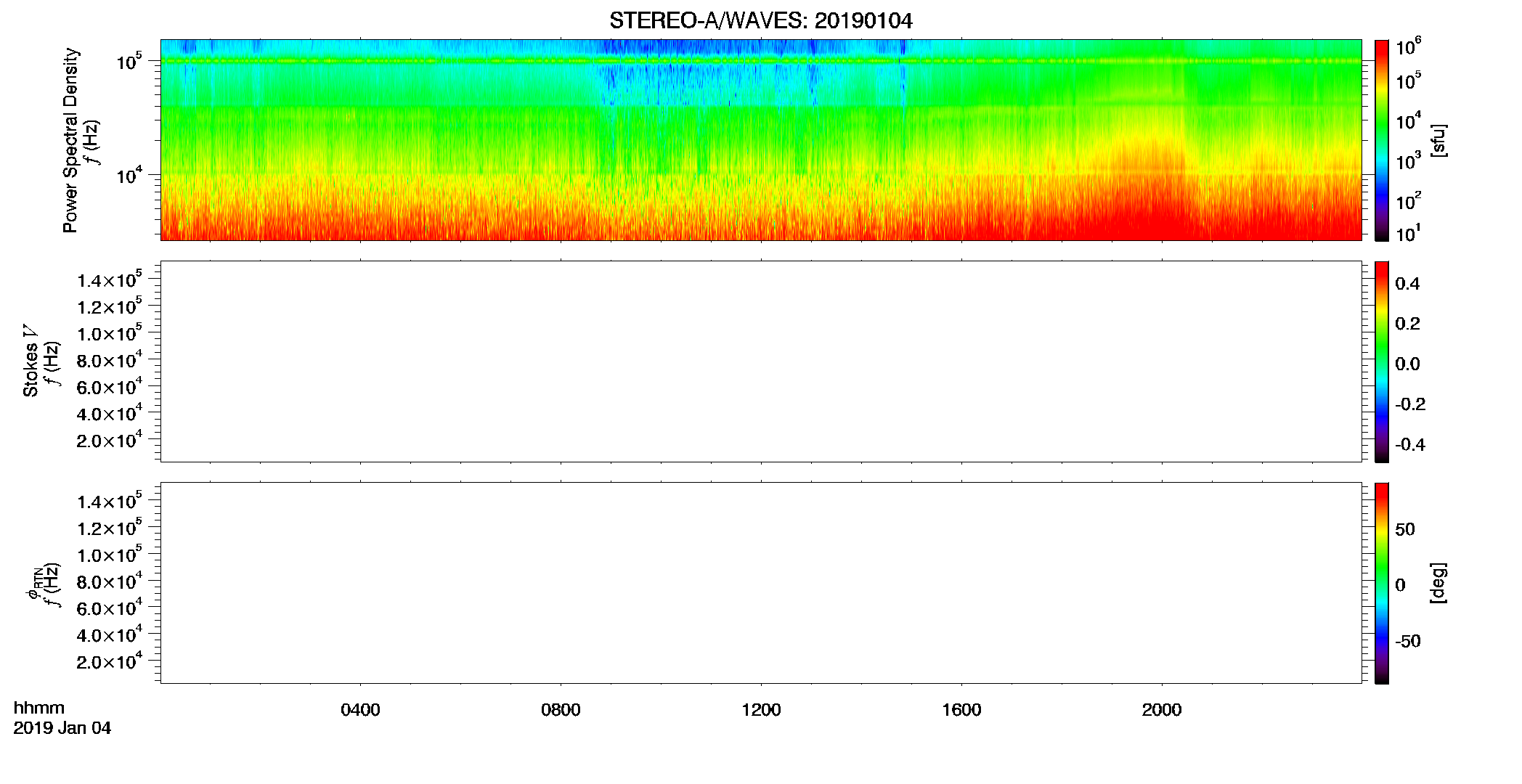Viewport: 1522px width, 784px height.
Task: Click the Stokes V colorbar label -0.4
Action: pyautogui.click(x=1409, y=444)
